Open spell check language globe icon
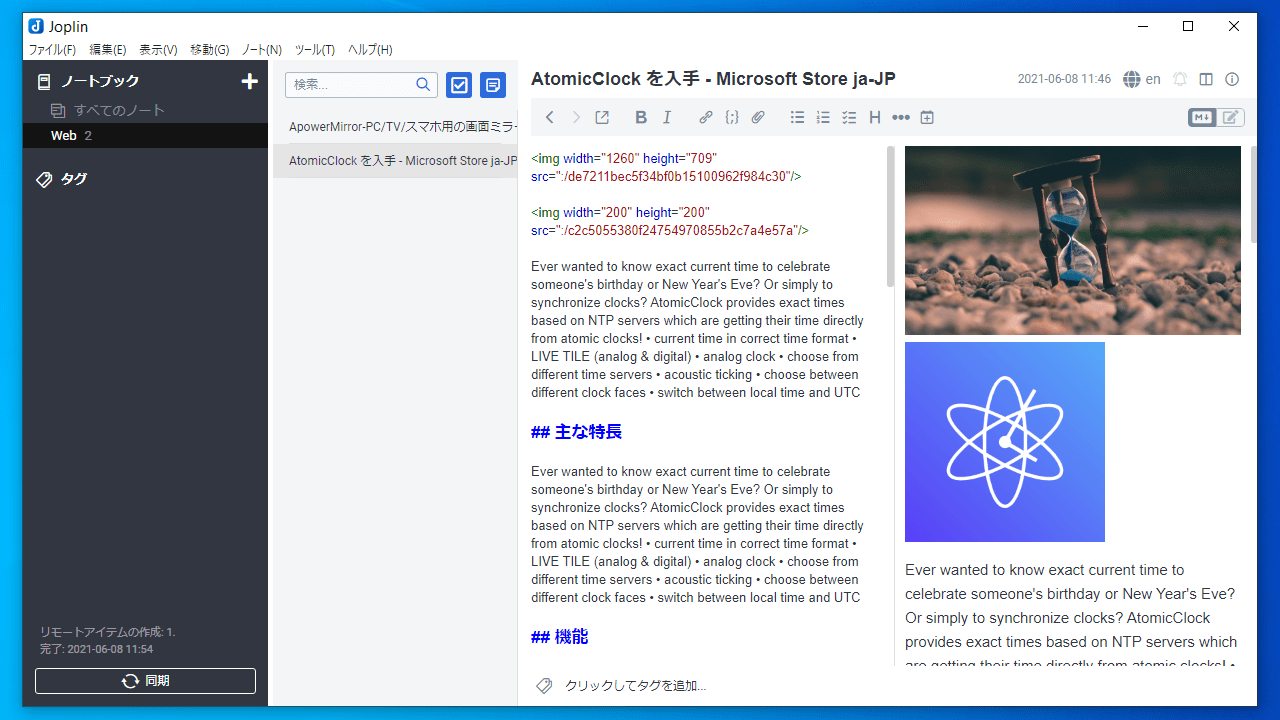The width and height of the screenshot is (1280, 720). [x=1132, y=79]
